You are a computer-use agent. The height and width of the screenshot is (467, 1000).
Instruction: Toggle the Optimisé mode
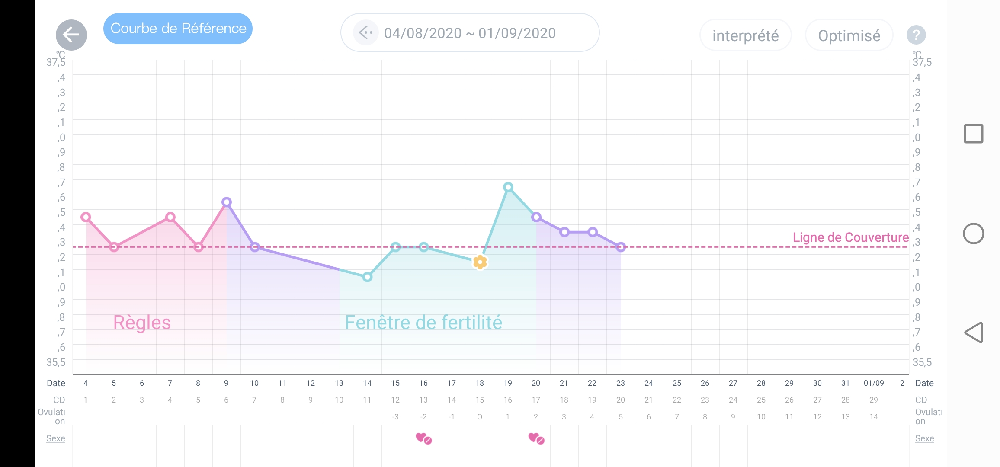(x=849, y=35)
